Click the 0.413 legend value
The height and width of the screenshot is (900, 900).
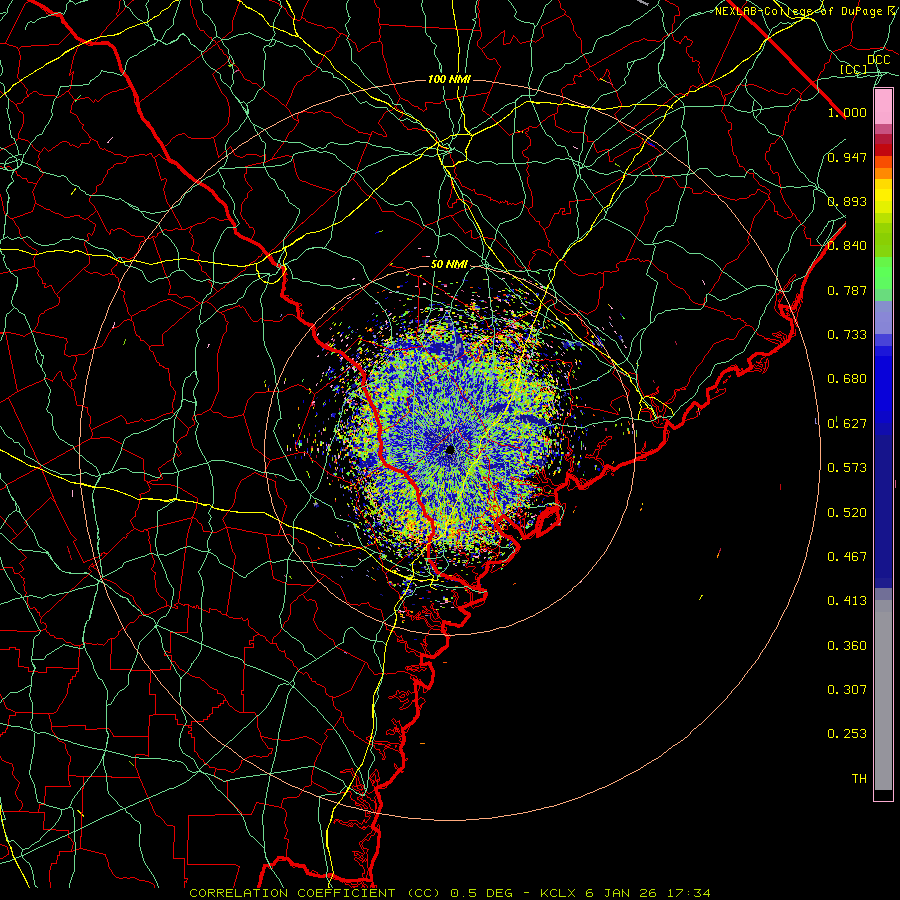pyautogui.click(x=847, y=601)
